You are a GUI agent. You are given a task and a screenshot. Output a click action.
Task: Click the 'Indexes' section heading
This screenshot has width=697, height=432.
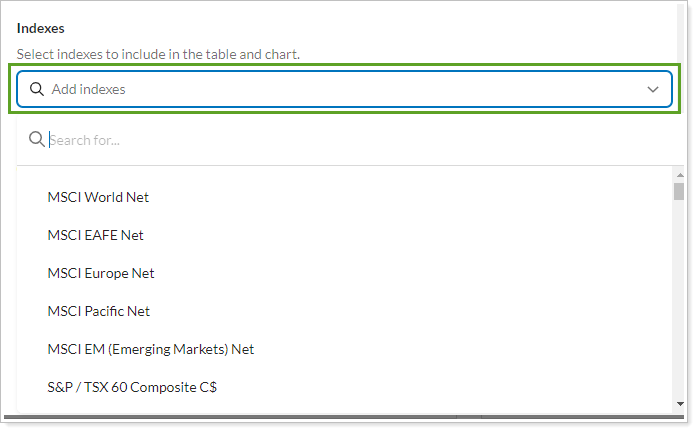coord(41,28)
